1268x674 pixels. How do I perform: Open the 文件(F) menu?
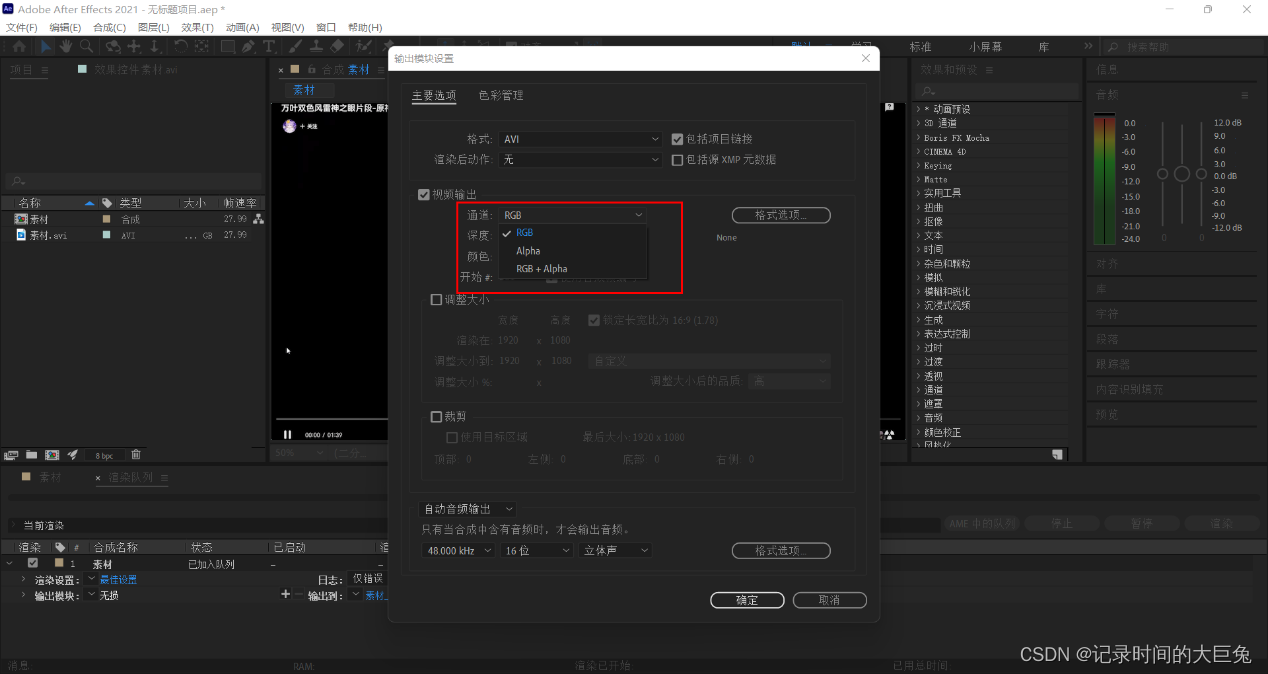(21, 27)
